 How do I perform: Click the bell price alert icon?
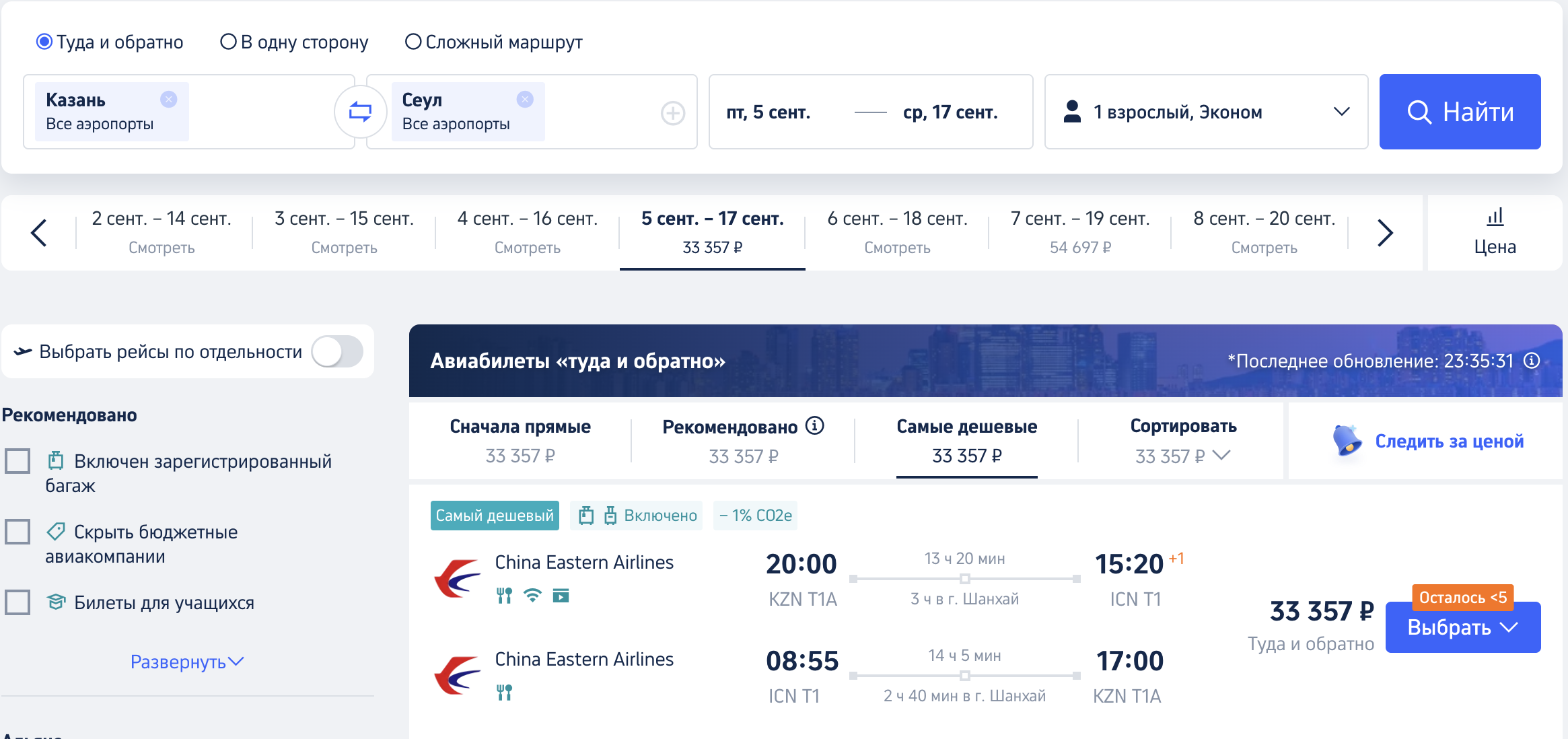1347,441
